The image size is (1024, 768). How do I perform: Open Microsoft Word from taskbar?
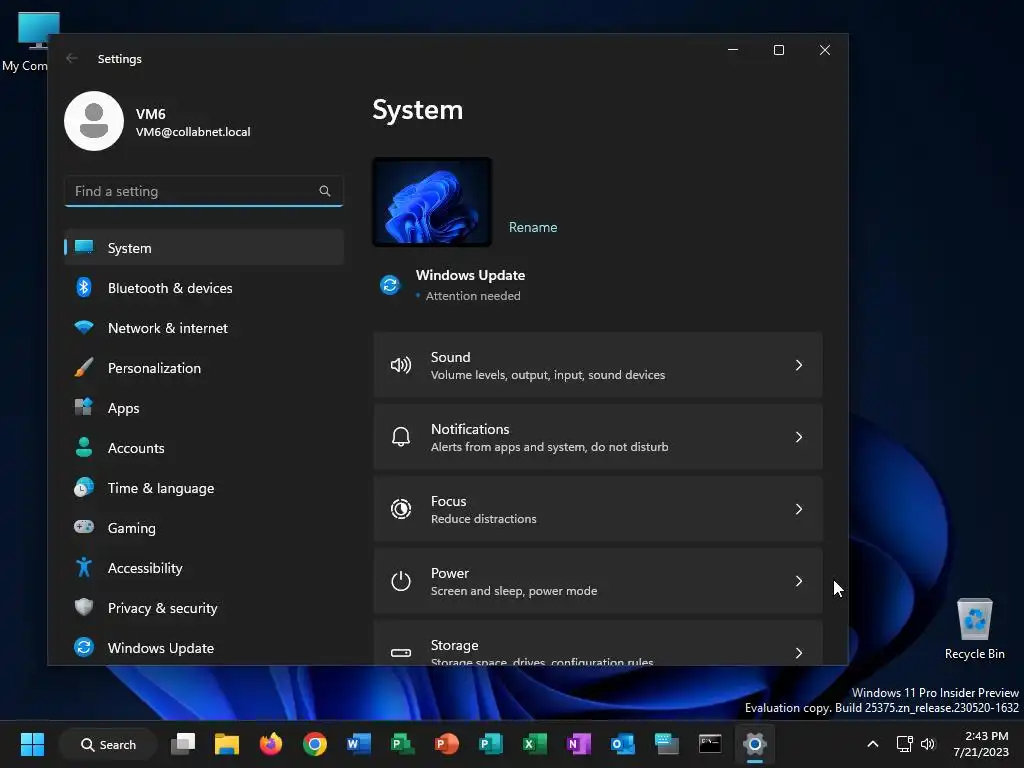(x=359, y=744)
